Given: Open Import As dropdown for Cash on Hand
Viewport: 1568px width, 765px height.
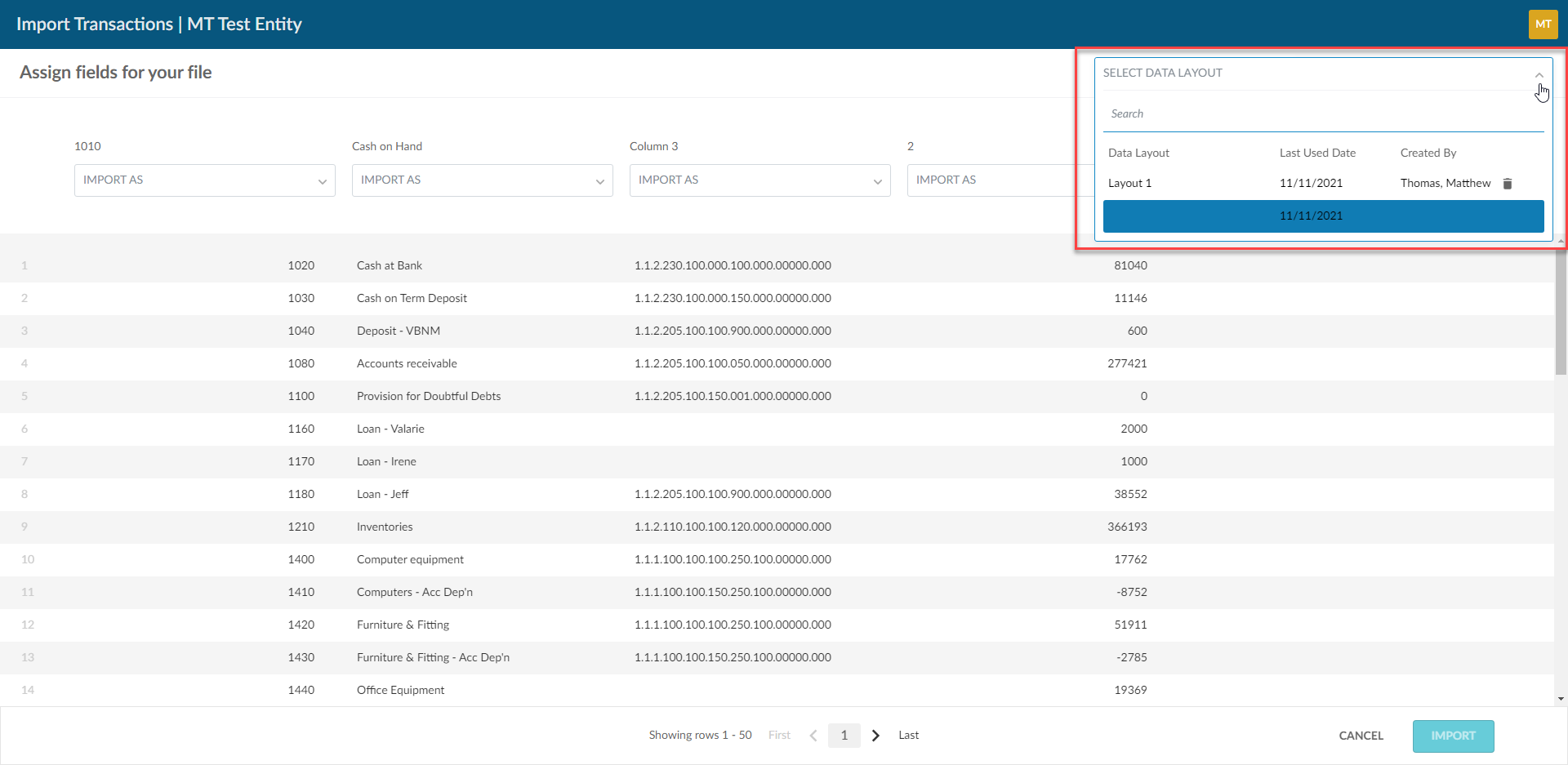Looking at the screenshot, I should coord(483,180).
